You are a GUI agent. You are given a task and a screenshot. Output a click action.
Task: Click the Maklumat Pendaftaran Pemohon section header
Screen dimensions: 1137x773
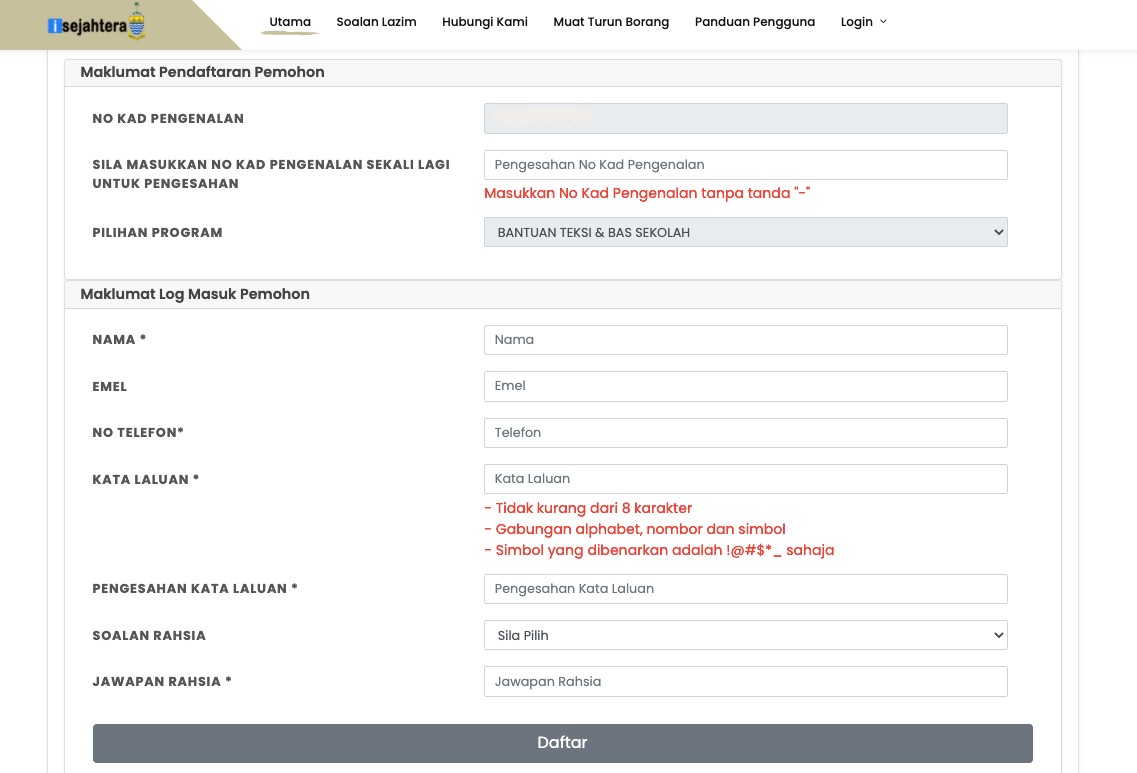point(202,72)
